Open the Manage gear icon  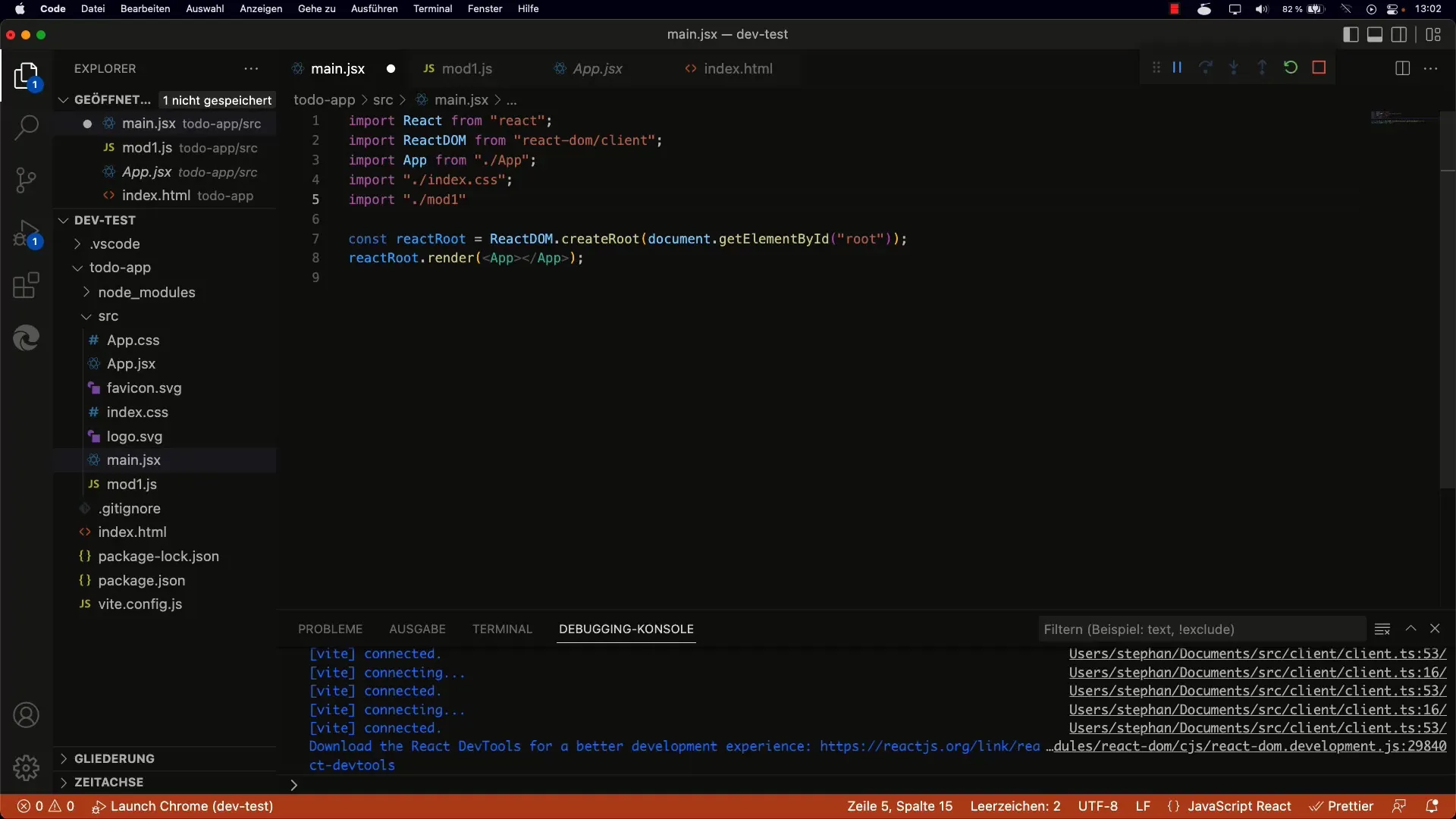(x=27, y=767)
